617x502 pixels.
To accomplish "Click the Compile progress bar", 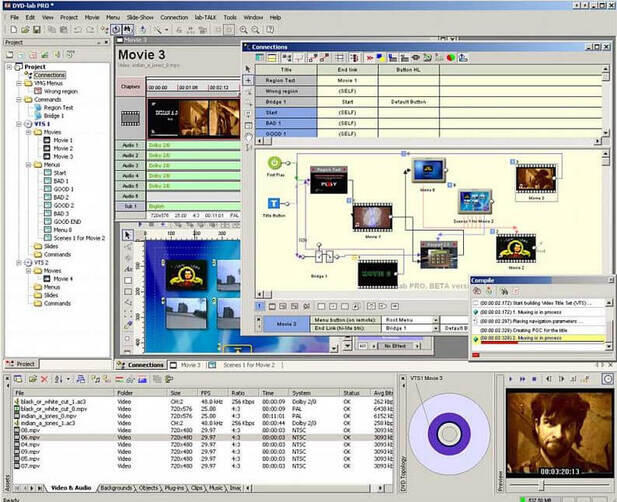I will tap(542, 343).
